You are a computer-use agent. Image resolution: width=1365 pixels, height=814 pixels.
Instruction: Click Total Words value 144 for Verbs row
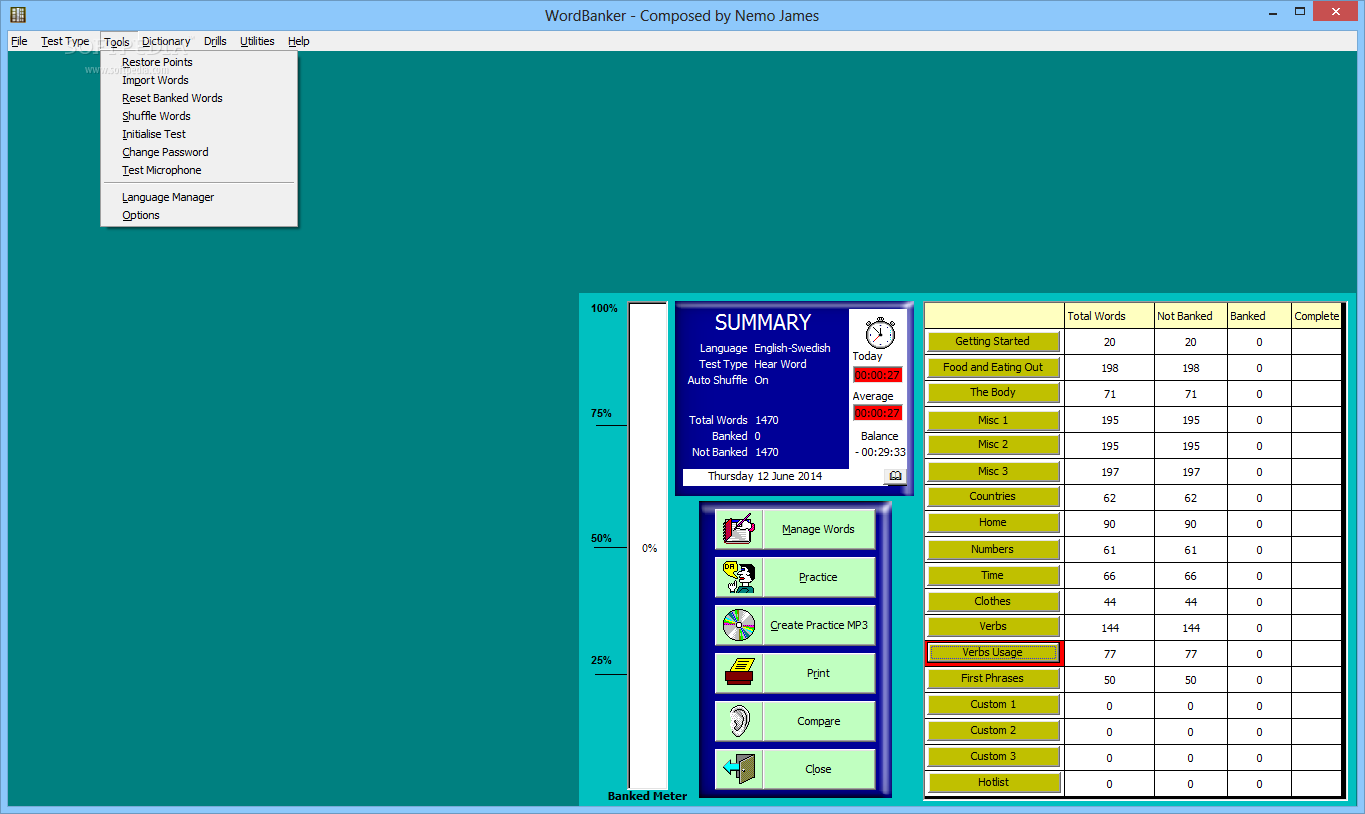(1109, 628)
